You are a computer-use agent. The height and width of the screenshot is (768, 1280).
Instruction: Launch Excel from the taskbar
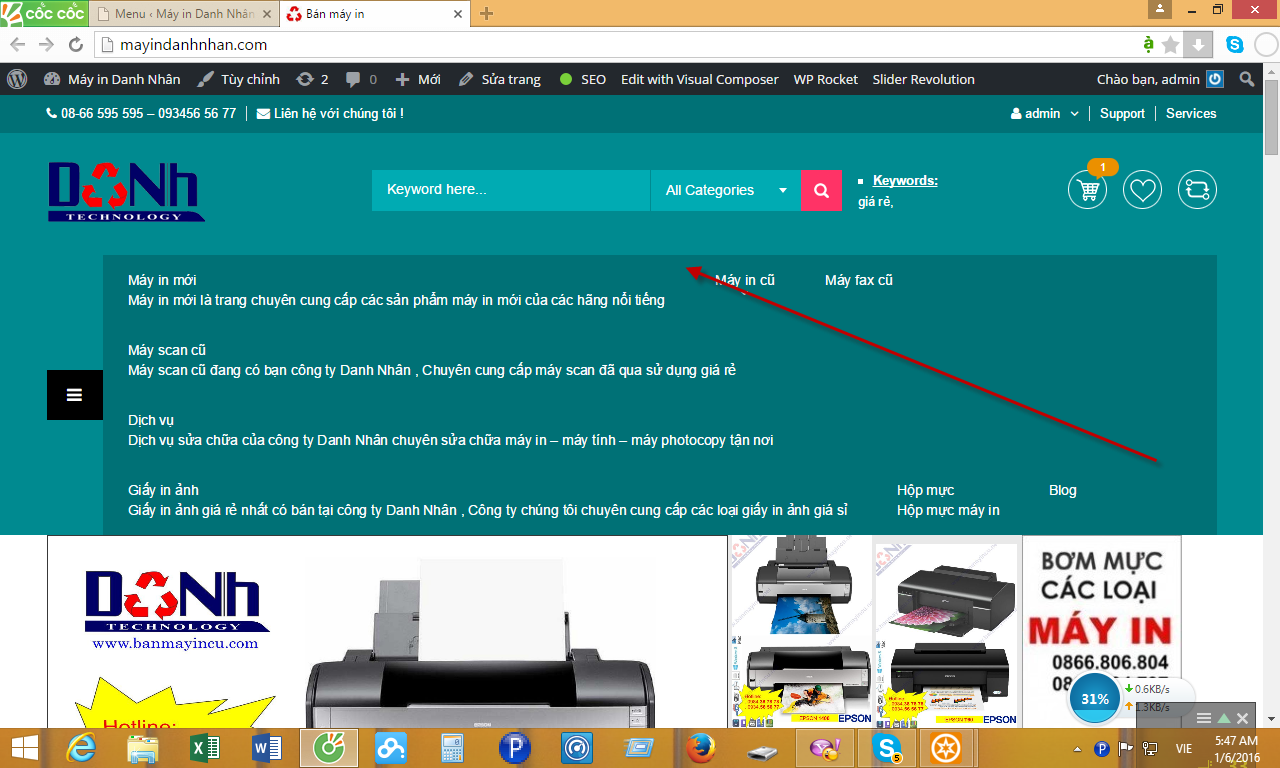204,748
